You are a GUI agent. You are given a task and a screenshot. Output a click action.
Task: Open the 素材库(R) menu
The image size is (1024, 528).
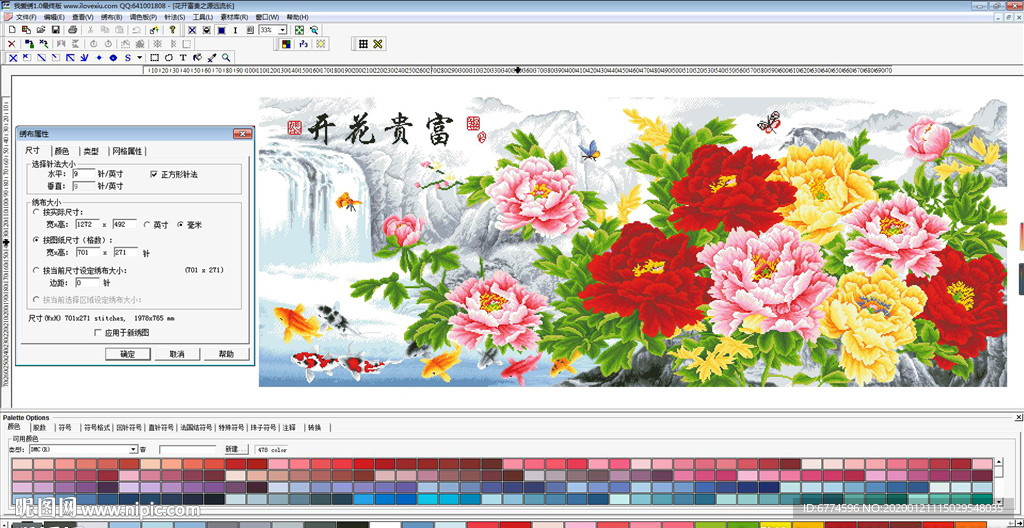click(x=234, y=16)
